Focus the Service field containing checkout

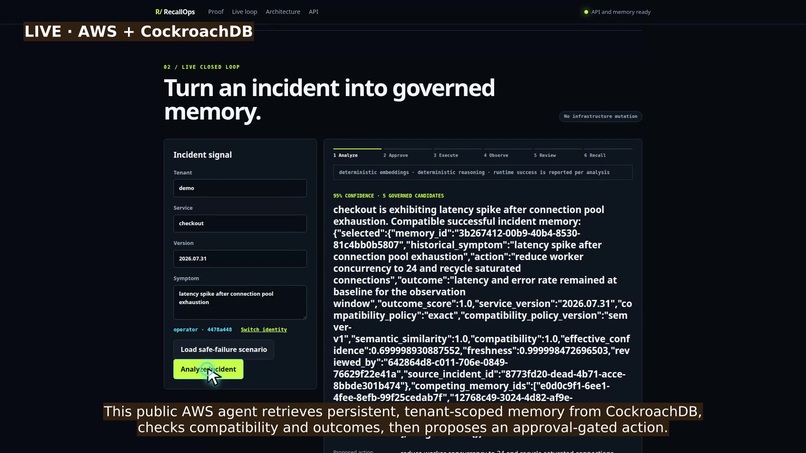coord(240,223)
